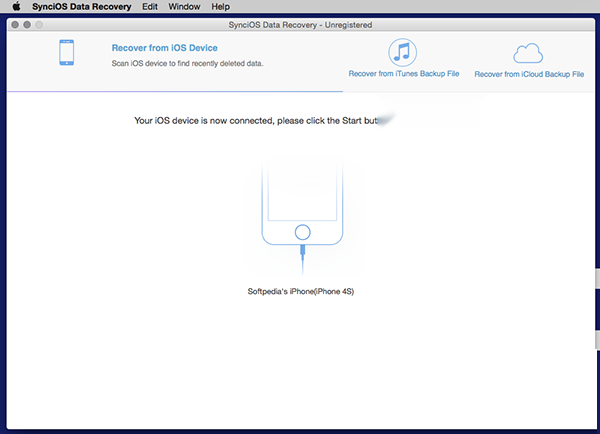Select Softpedia's iPhone(iPhone 4S) device label
The image size is (600, 434).
pyautogui.click(x=301, y=292)
